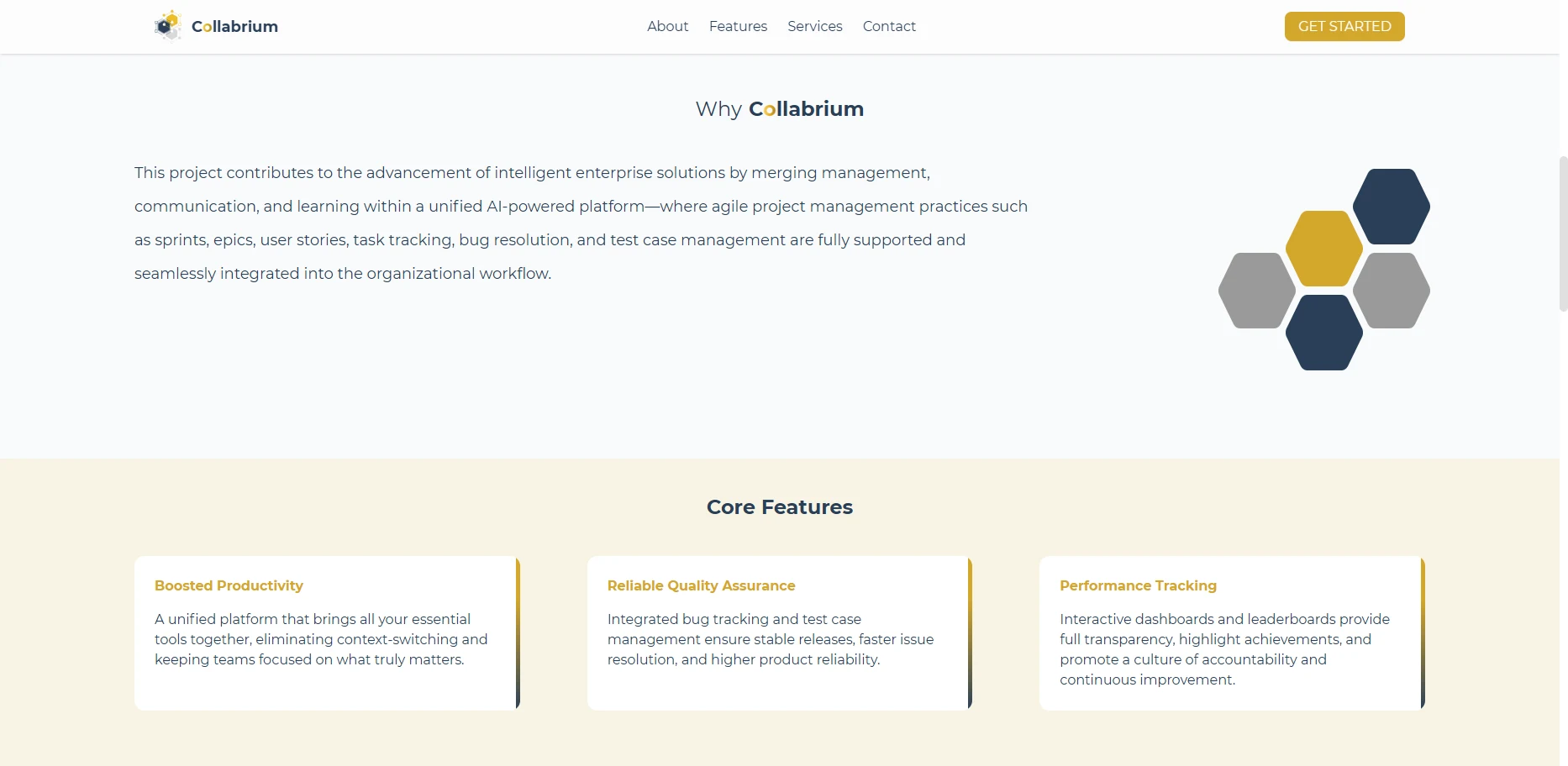Click the Collabrium logo icon in header
The image size is (1568, 766).
[x=168, y=26]
